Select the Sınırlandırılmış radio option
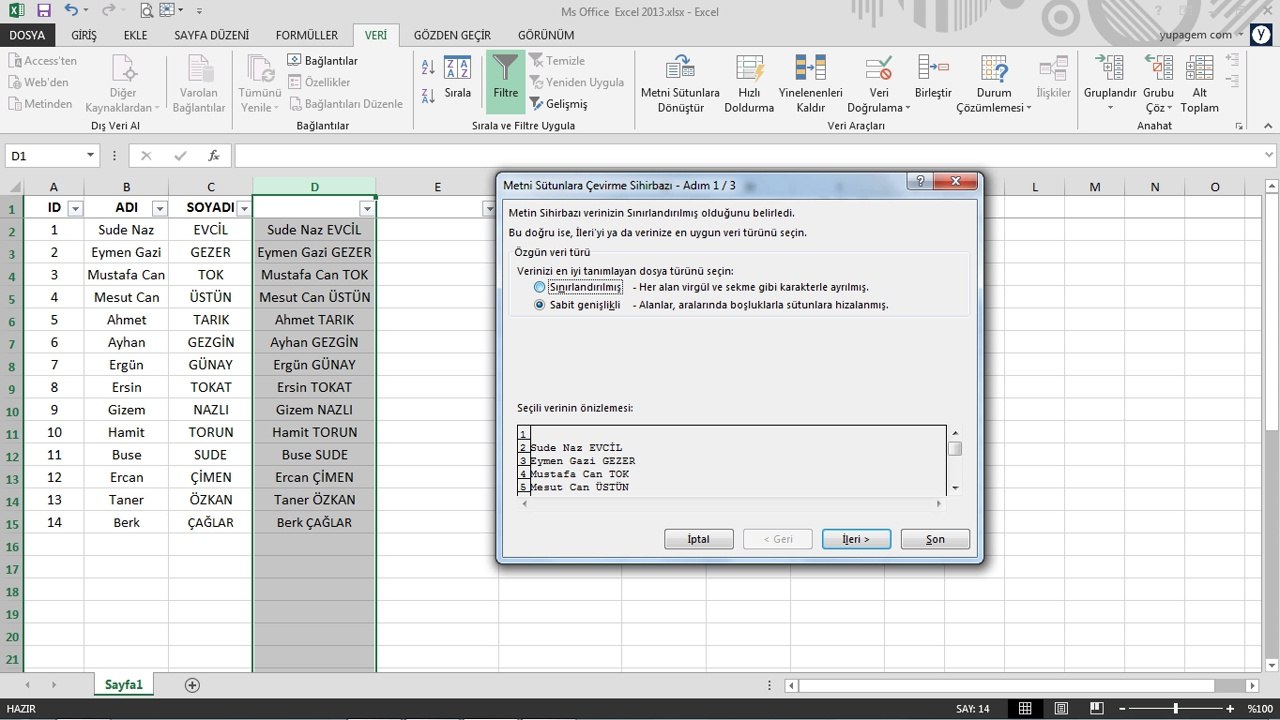This screenshot has width=1280, height=720. point(540,287)
